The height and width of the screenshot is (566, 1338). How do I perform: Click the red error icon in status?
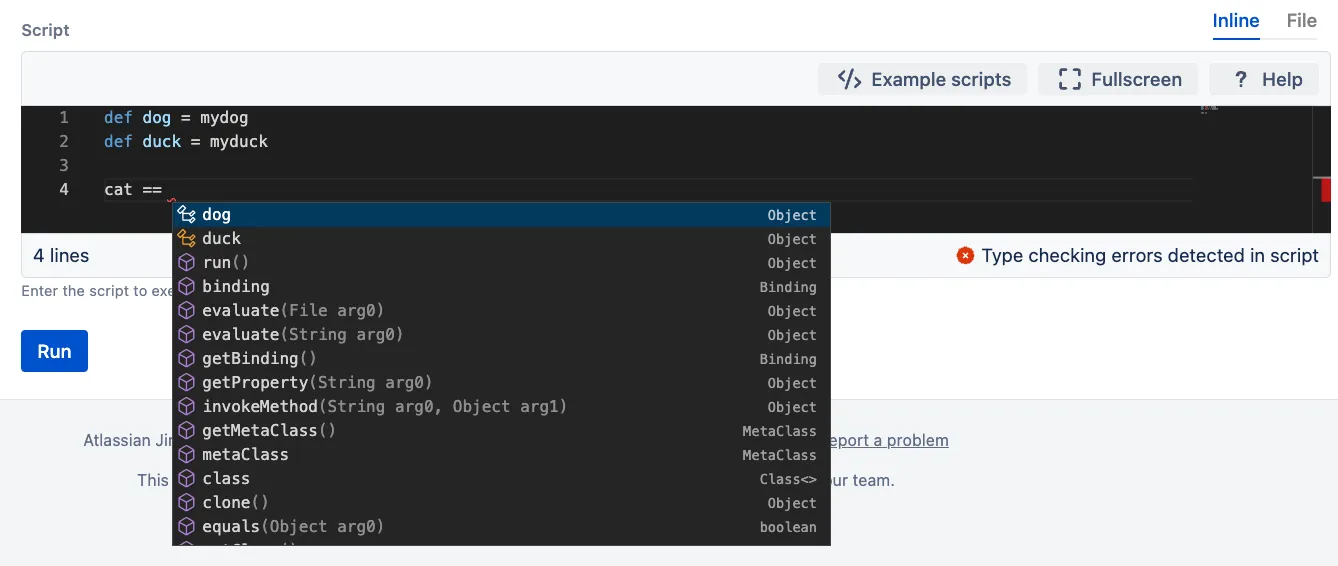[x=965, y=256]
